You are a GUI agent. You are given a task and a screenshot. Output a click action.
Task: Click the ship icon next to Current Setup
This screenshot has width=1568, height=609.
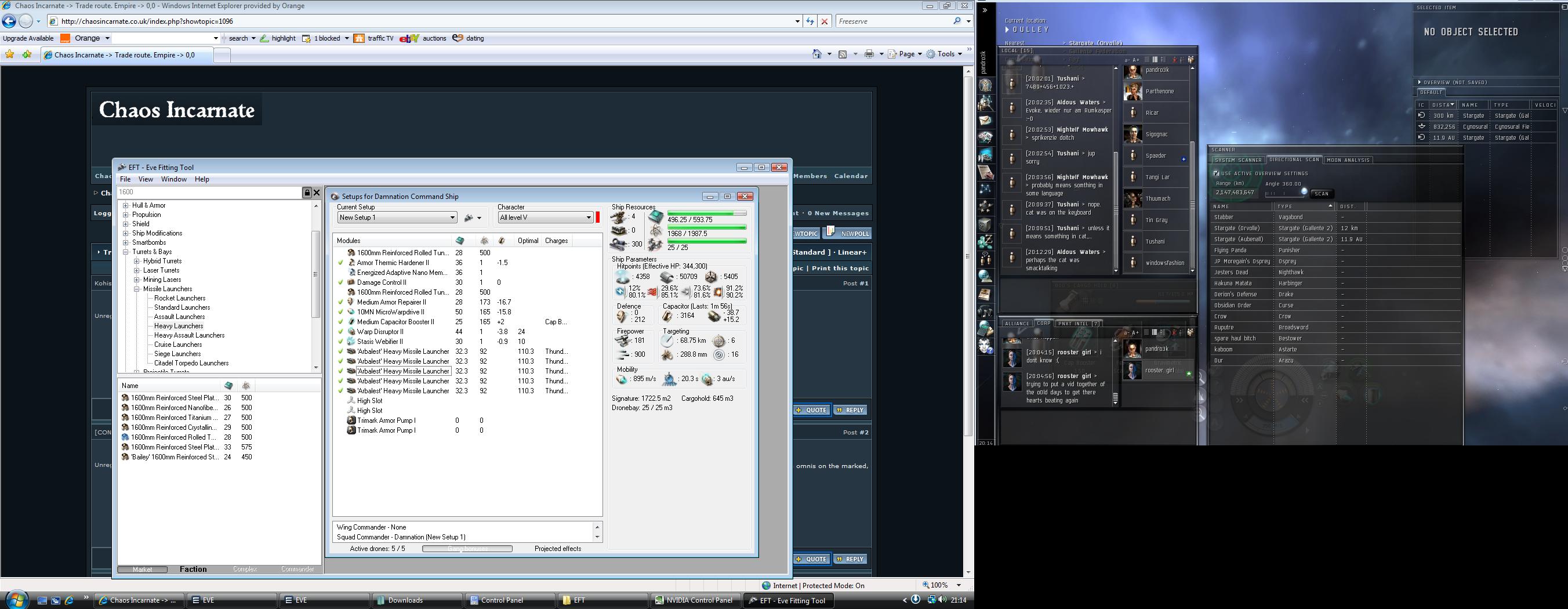[469, 218]
